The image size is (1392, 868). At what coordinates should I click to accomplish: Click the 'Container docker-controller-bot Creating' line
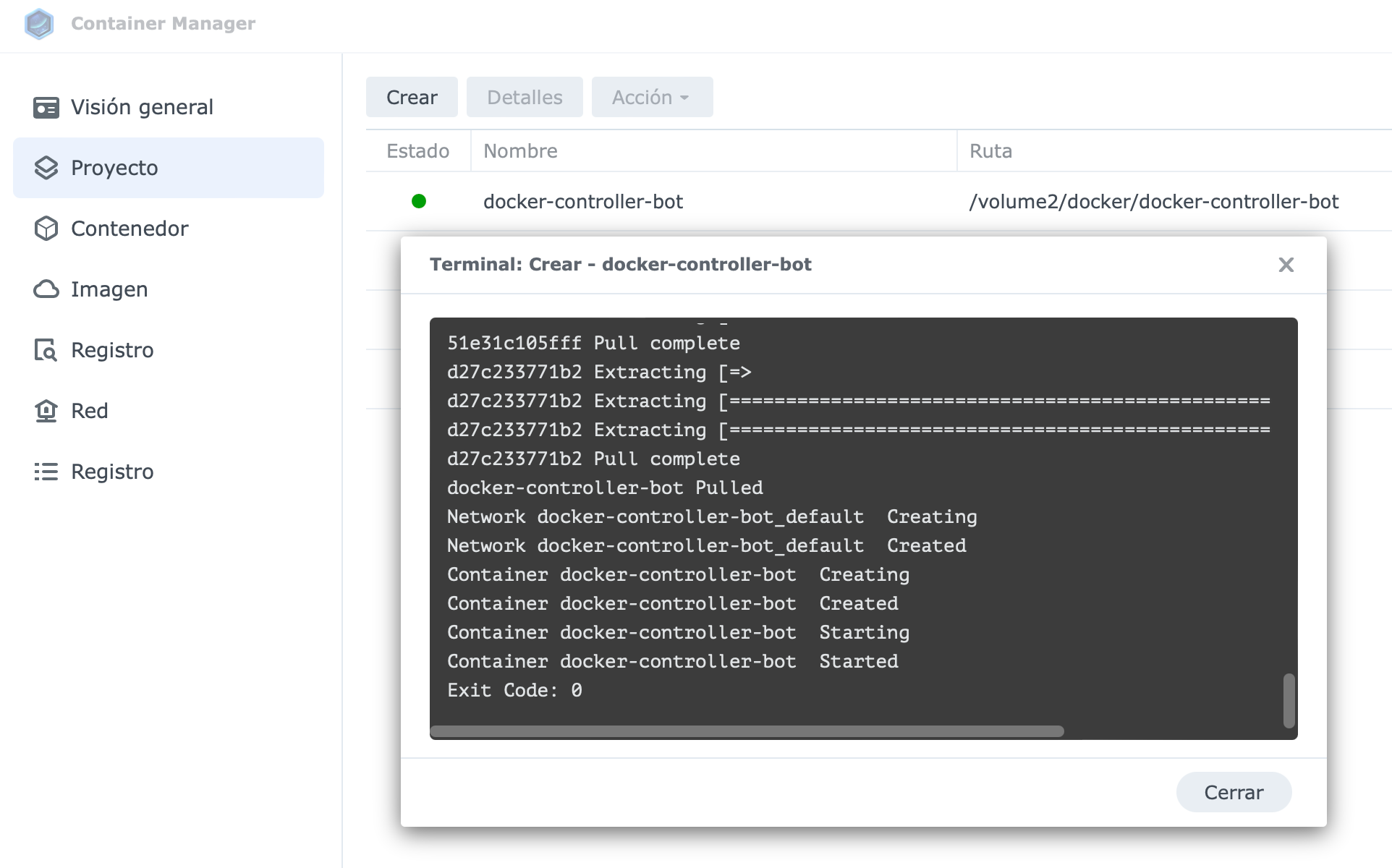(x=678, y=574)
